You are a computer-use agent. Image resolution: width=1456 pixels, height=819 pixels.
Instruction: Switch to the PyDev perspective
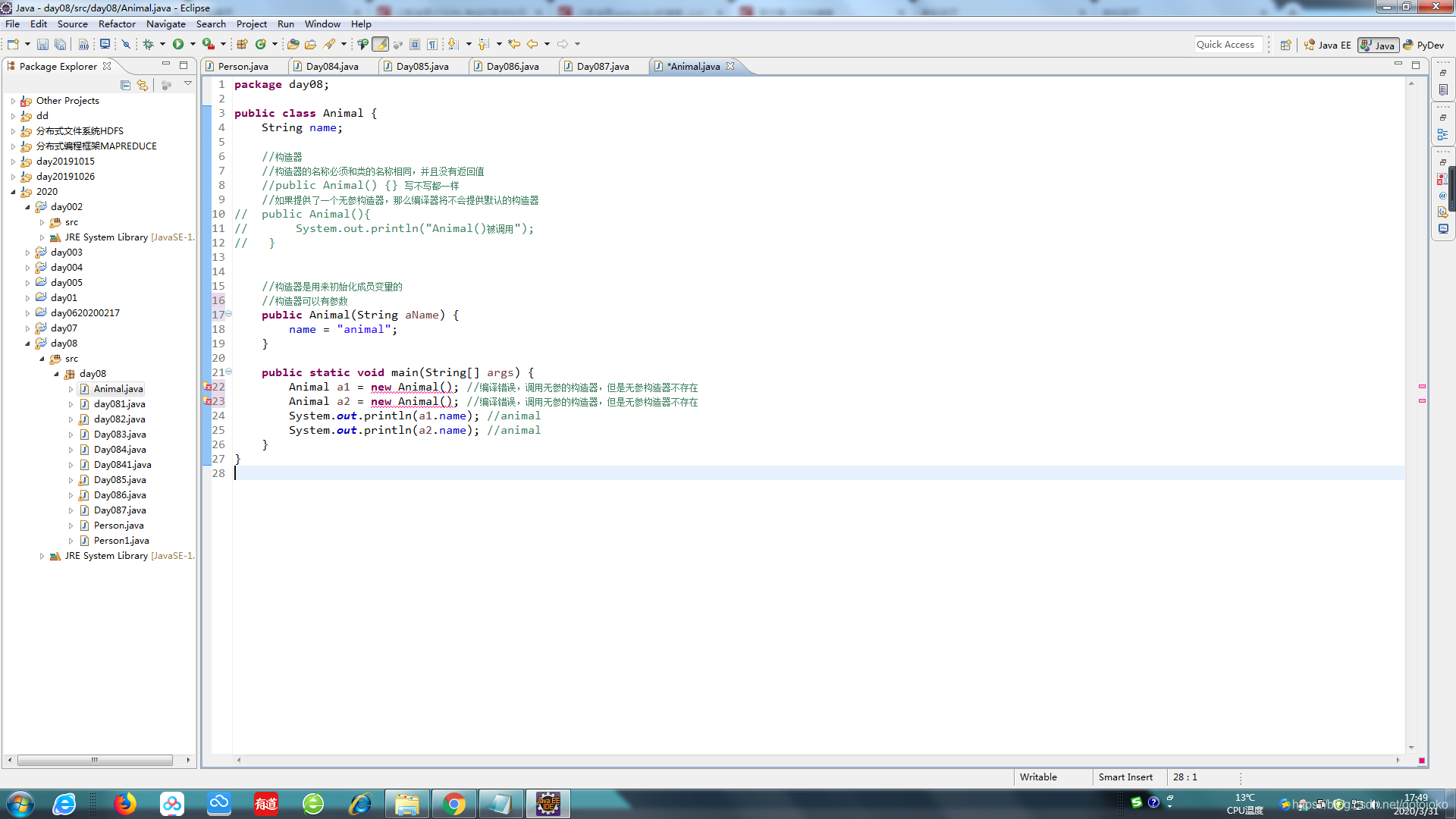coord(1424,45)
